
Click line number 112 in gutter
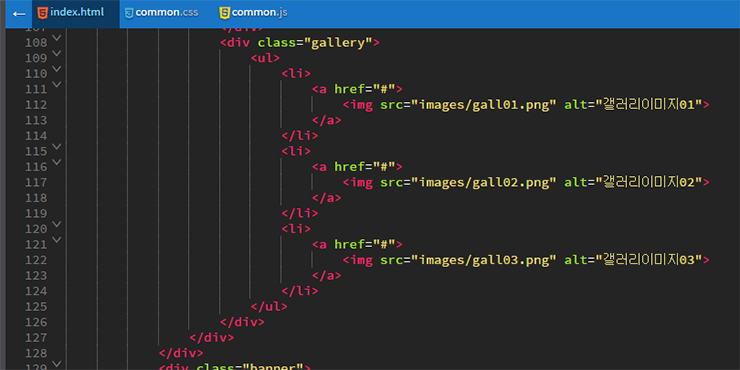[36, 105]
